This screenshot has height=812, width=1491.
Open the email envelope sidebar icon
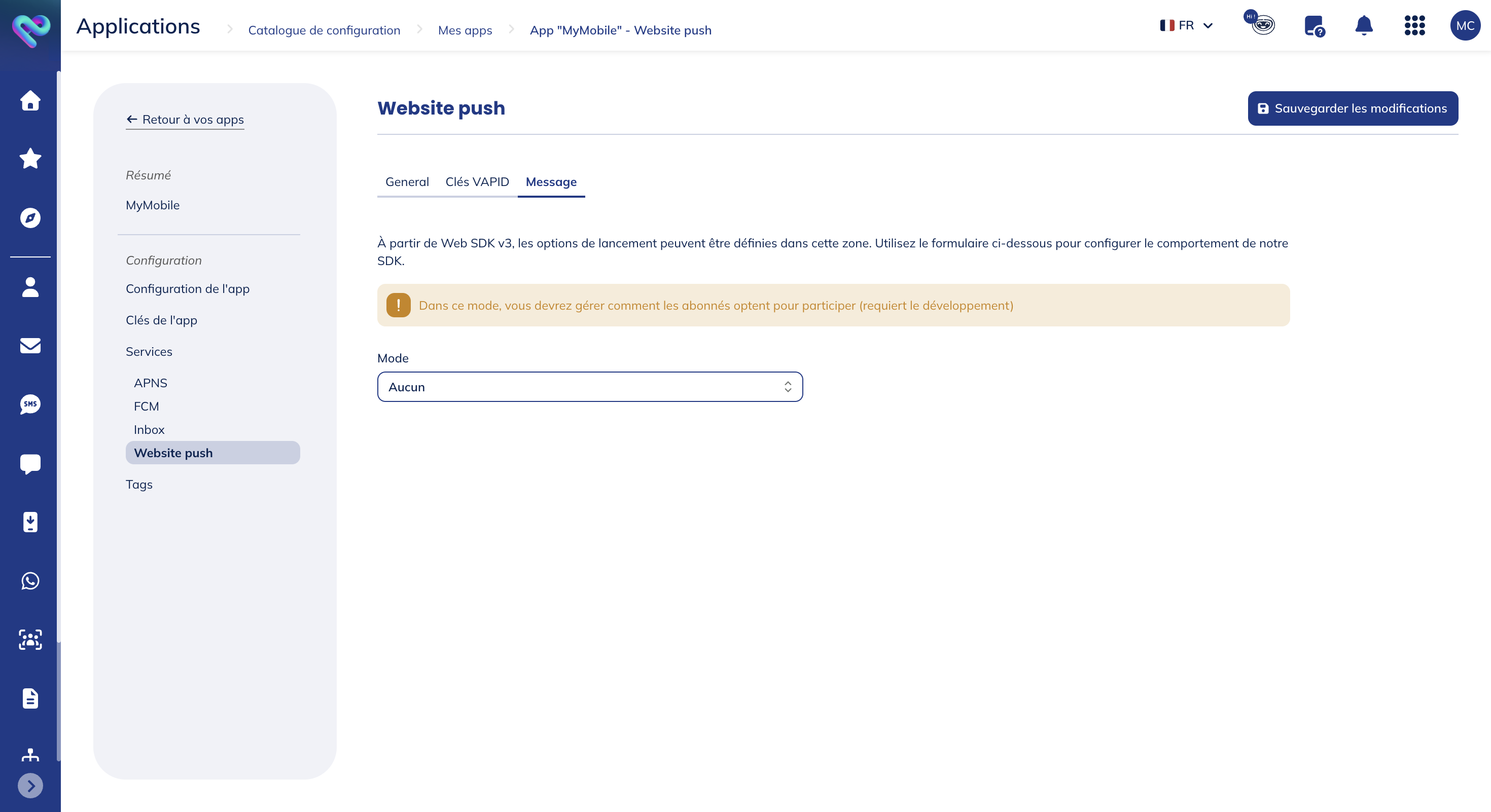click(x=30, y=345)
